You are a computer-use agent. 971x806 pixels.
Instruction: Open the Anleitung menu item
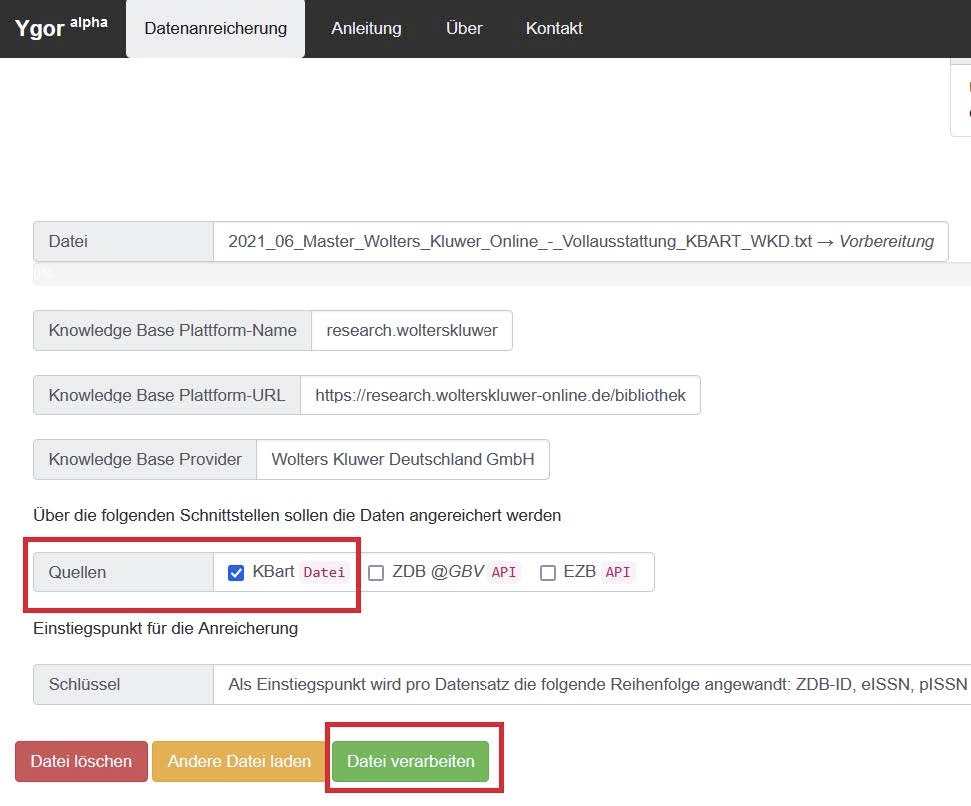pyautogui.click(x=366, y=29)
